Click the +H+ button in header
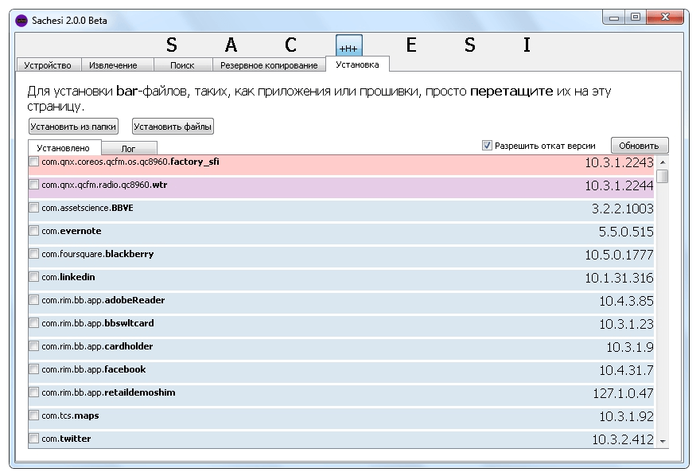The width and height of the screenshot is (700, 476). 349,46
